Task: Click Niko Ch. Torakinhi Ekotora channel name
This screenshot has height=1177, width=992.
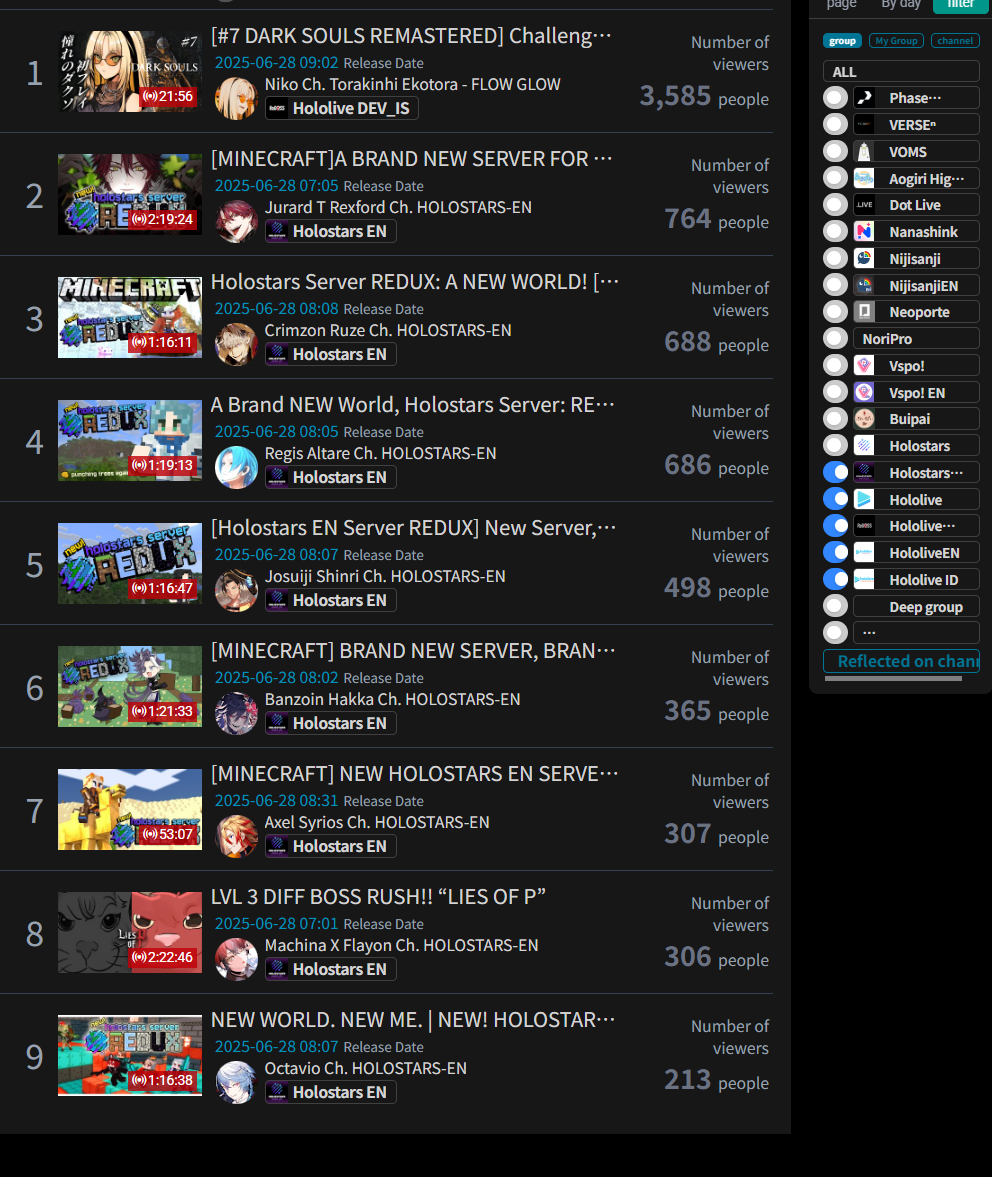Action: pyautogui.click(x=413, y=84)
